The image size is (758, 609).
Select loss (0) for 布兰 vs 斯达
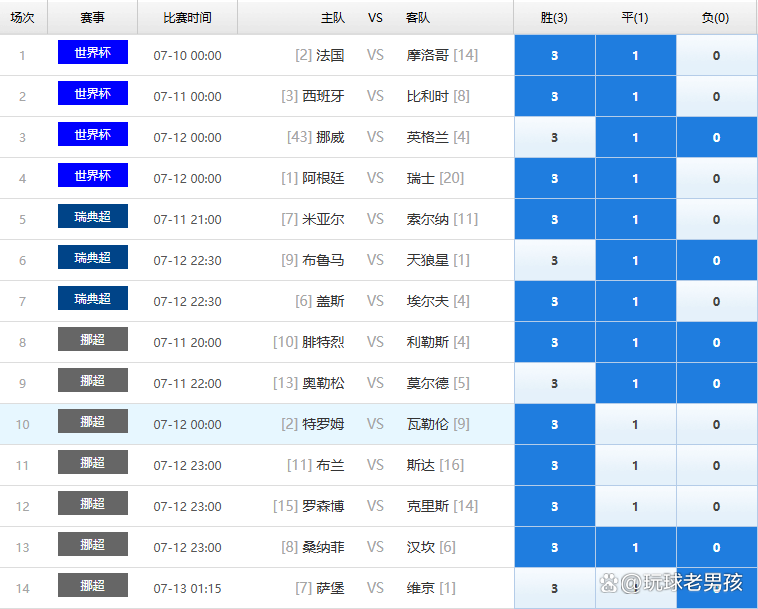tap(716, 465)
